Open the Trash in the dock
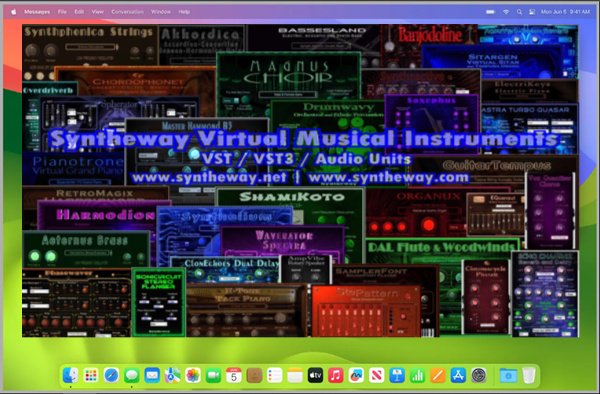Viewport: 600px width, 394px height. coord(529,375)
